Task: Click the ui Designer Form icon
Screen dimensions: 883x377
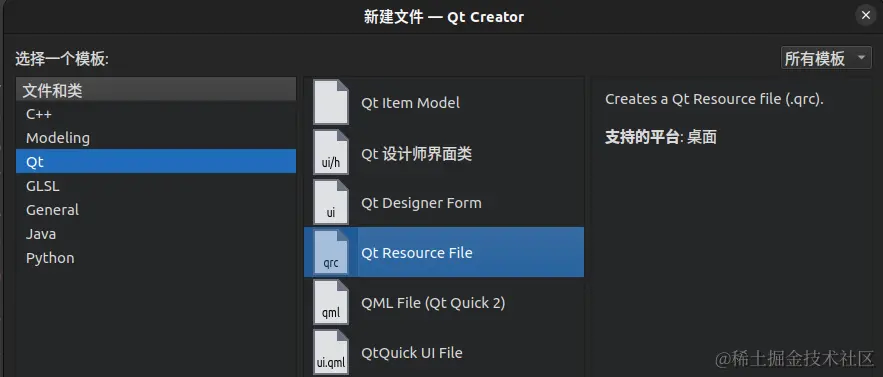Action: click(331, 202)
